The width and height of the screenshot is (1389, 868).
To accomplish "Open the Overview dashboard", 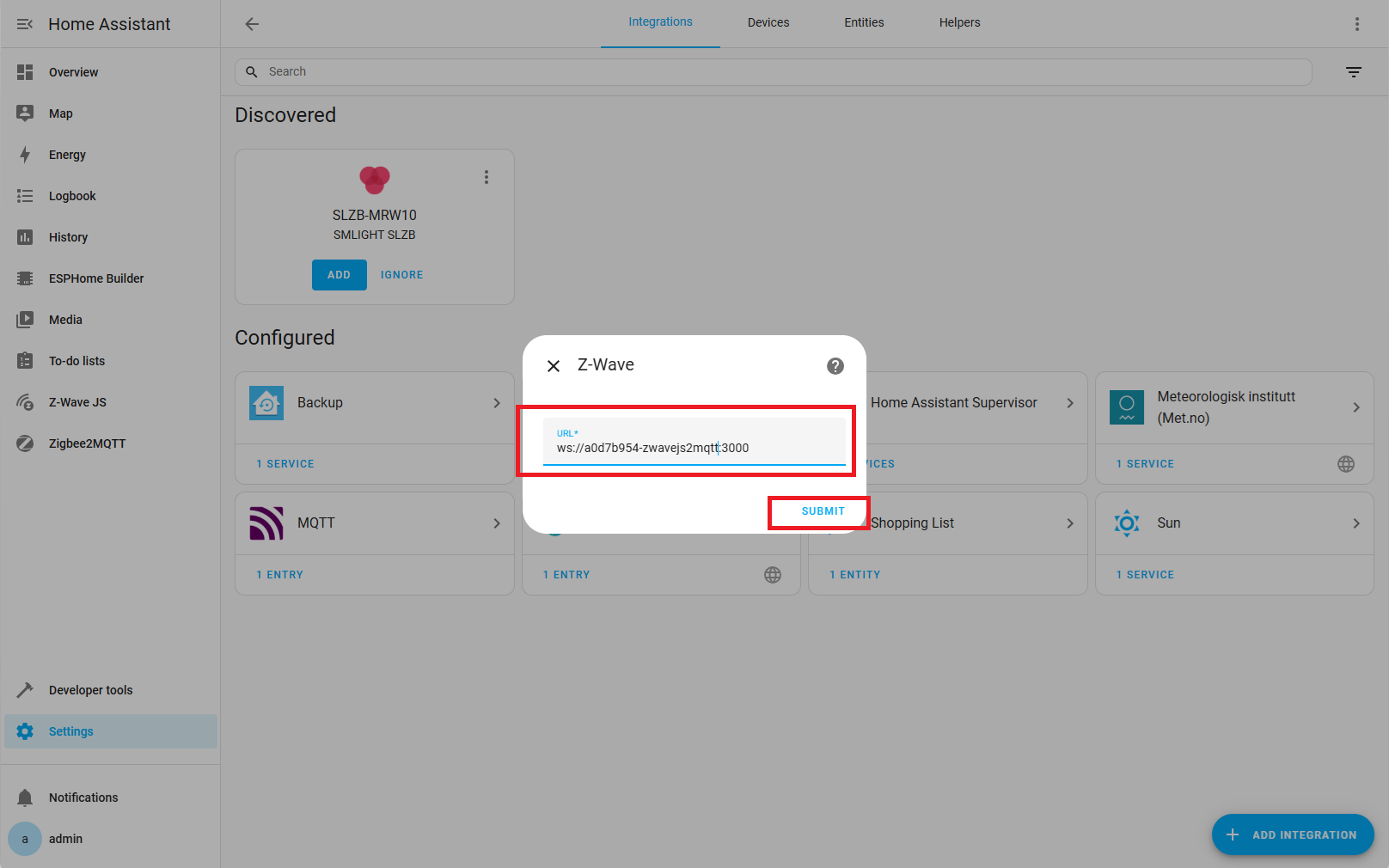I will [110, 72].
